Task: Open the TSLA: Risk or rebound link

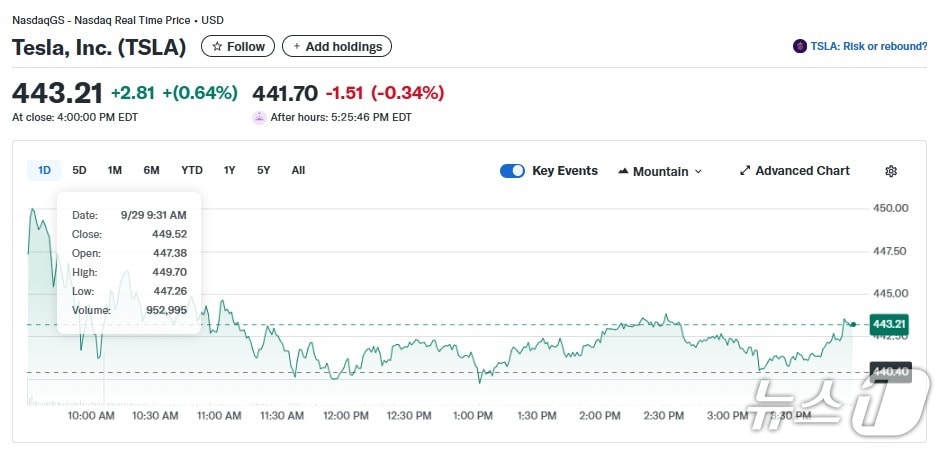Action: click(x=866, y=46)
